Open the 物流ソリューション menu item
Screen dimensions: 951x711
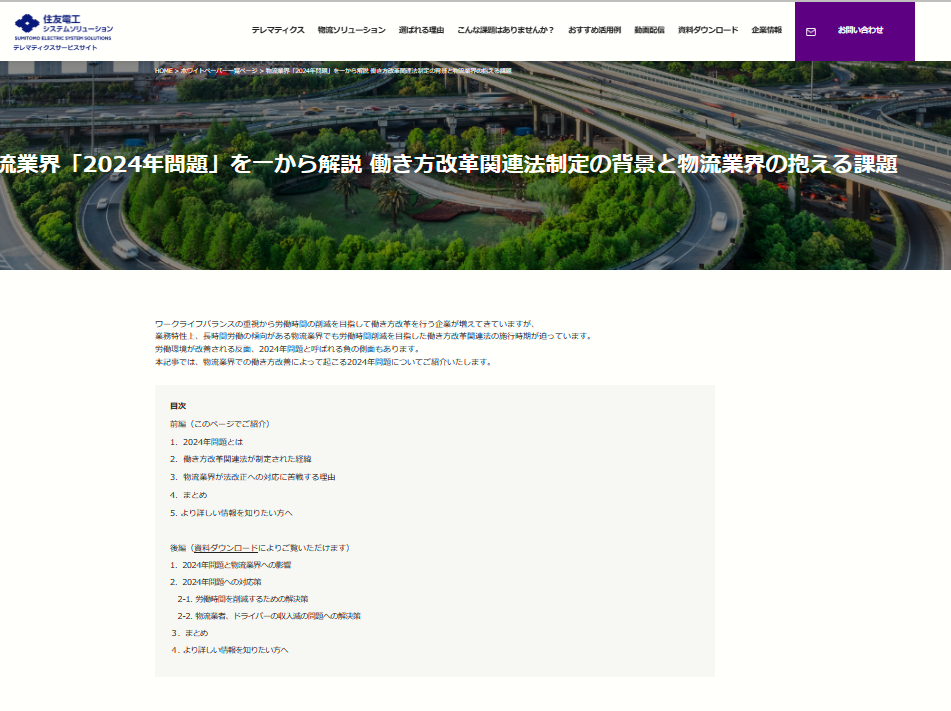[x=352, y=30]
